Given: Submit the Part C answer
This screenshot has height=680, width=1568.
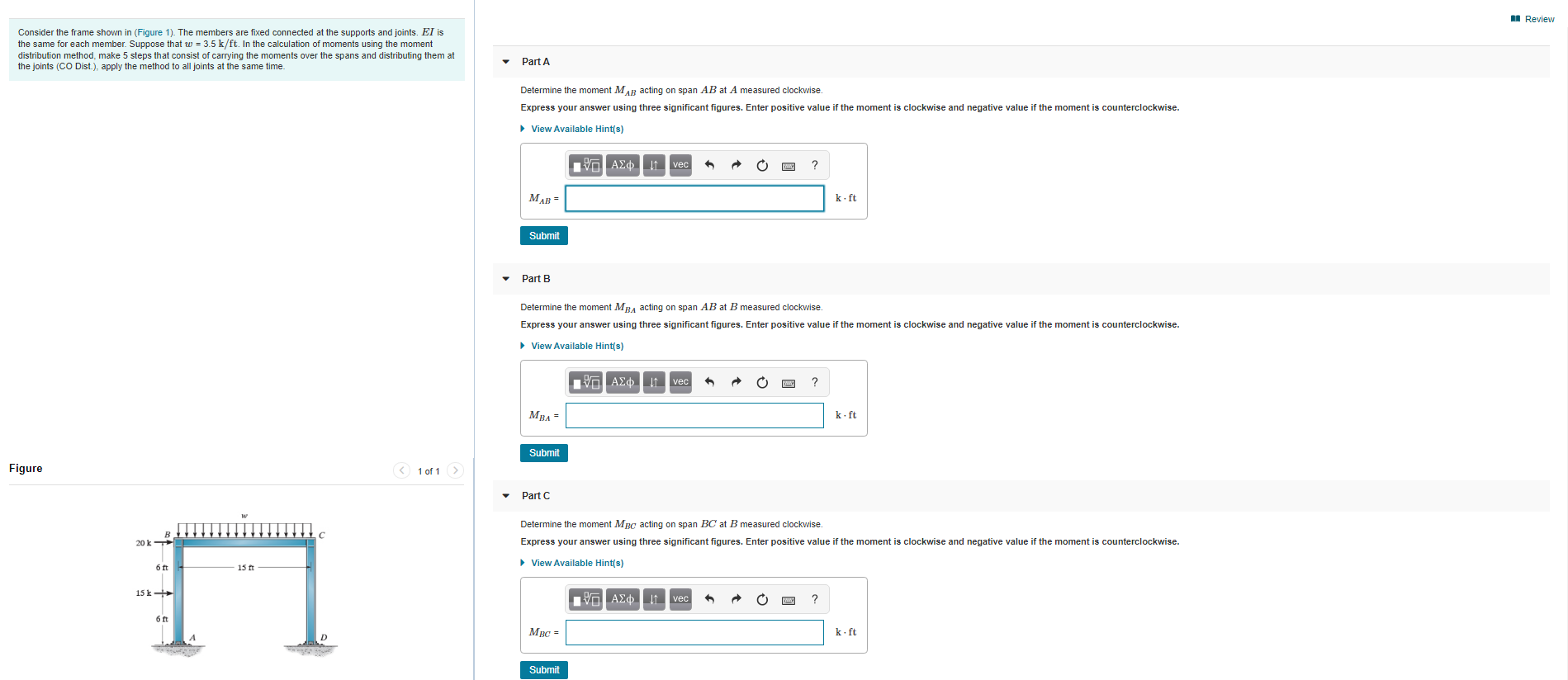Looking at the screenshot, I should coord(544,670).
